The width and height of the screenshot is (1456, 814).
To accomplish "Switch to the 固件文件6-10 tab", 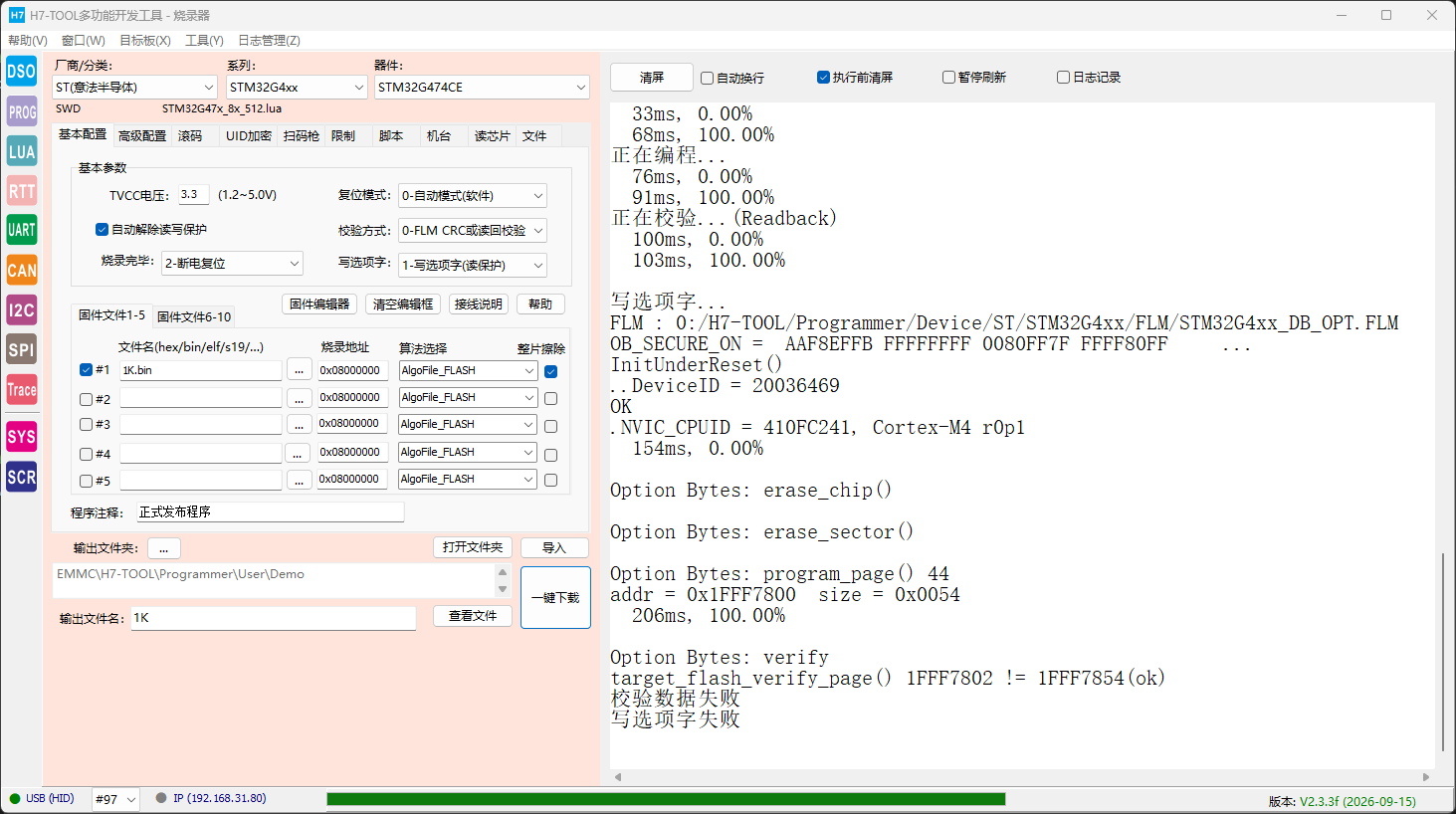I will [x=194, y=317].
